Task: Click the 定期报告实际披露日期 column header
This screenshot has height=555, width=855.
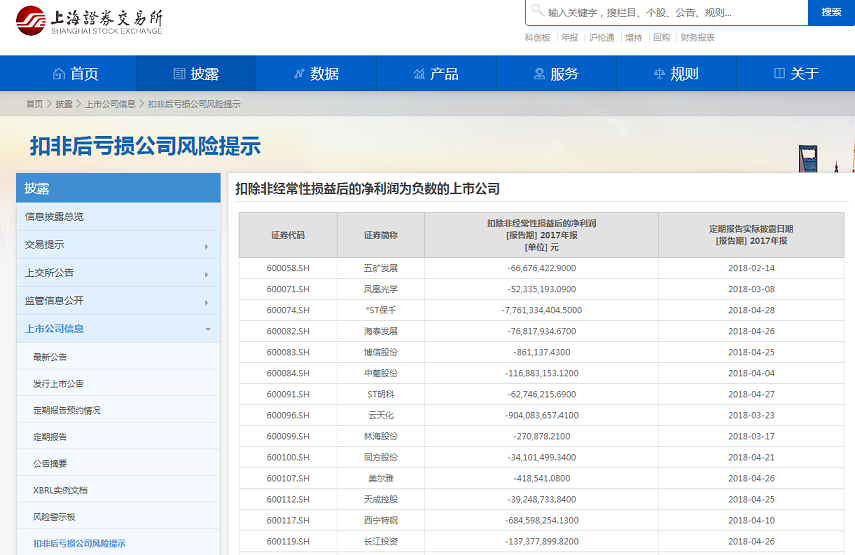Action: 751,235
